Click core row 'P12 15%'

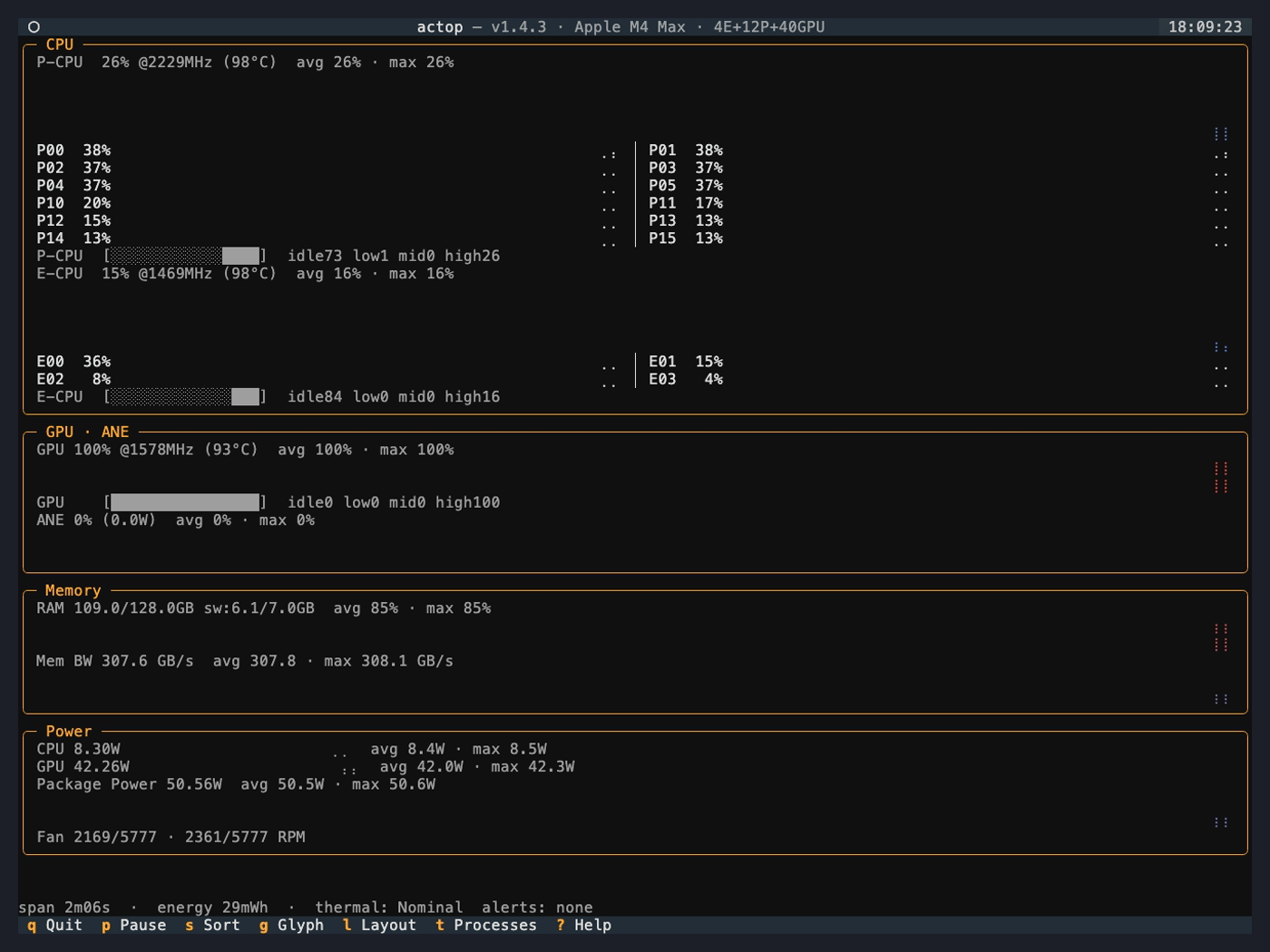click(x=73, y=221)
